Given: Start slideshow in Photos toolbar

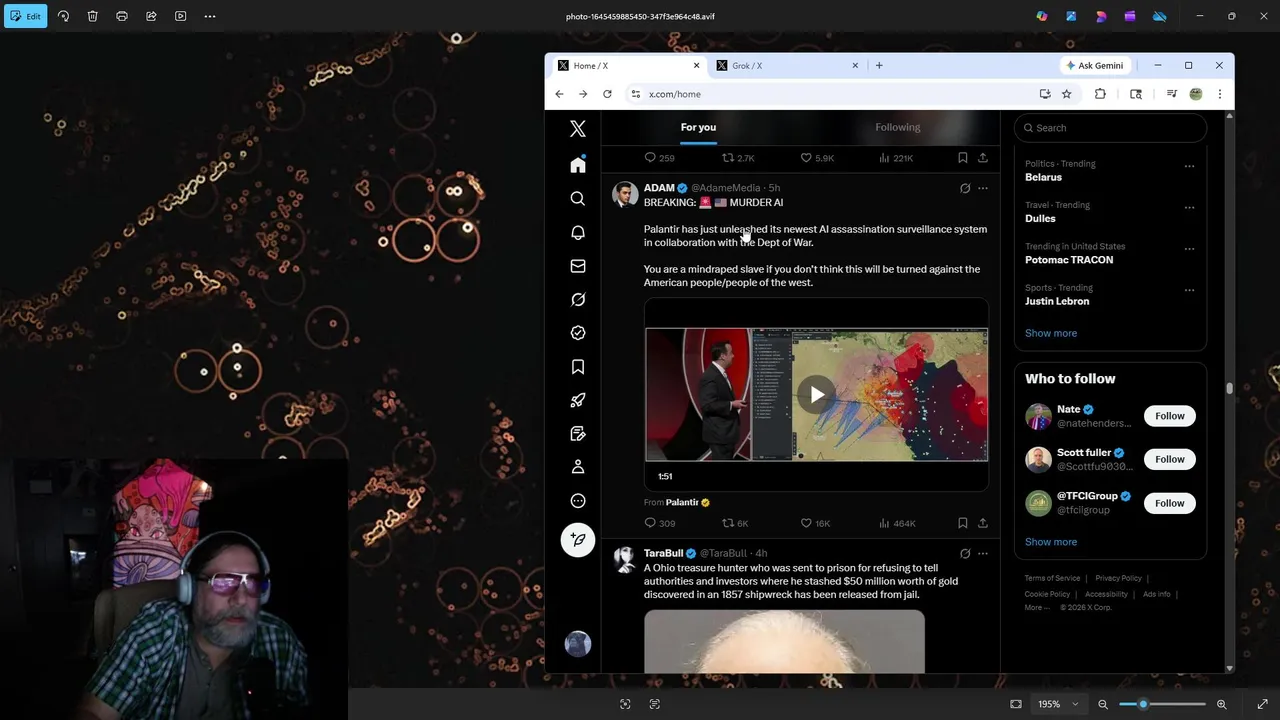Looking at the screenshot, I should click(180, 16).
